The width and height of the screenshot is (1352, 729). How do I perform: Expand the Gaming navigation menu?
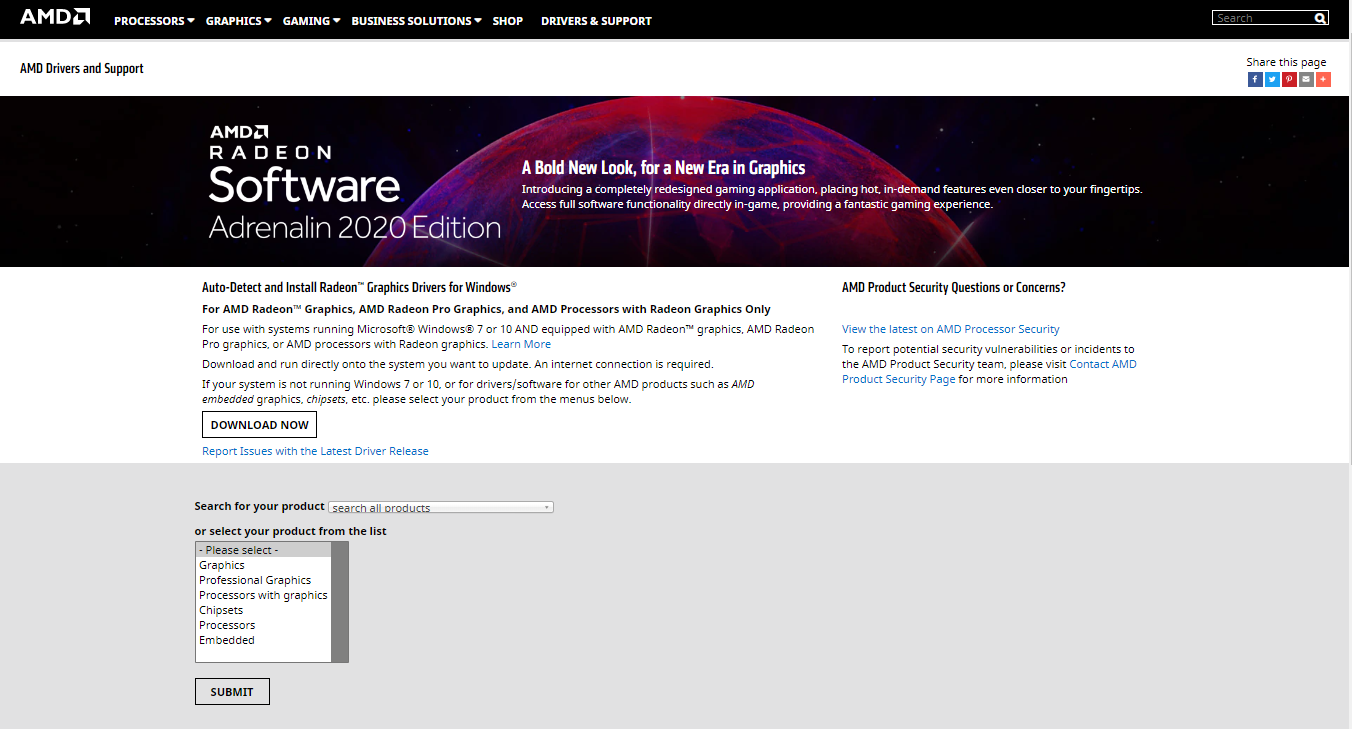pos(311,21)
